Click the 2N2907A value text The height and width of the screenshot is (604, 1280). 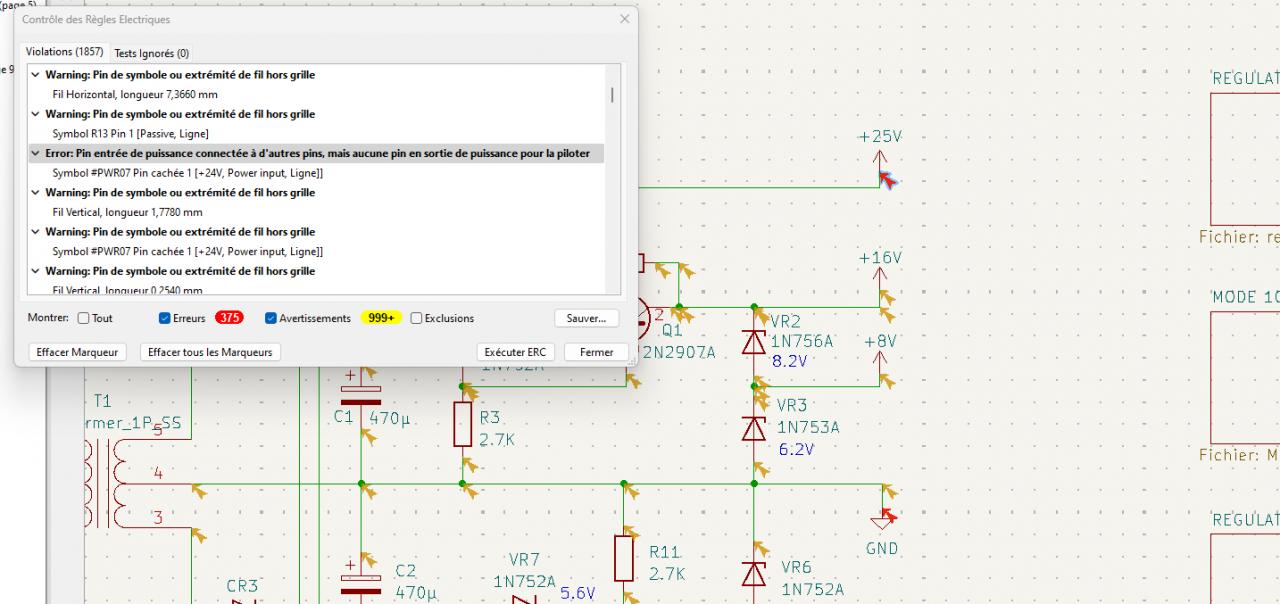point(679,352)
